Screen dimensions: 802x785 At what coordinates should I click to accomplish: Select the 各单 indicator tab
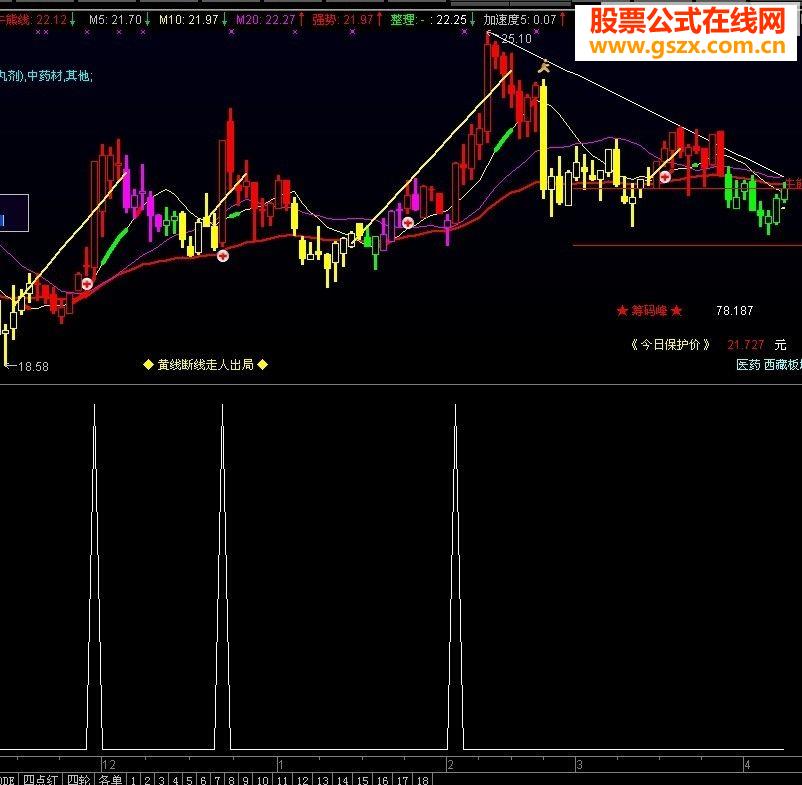[110, 780]
